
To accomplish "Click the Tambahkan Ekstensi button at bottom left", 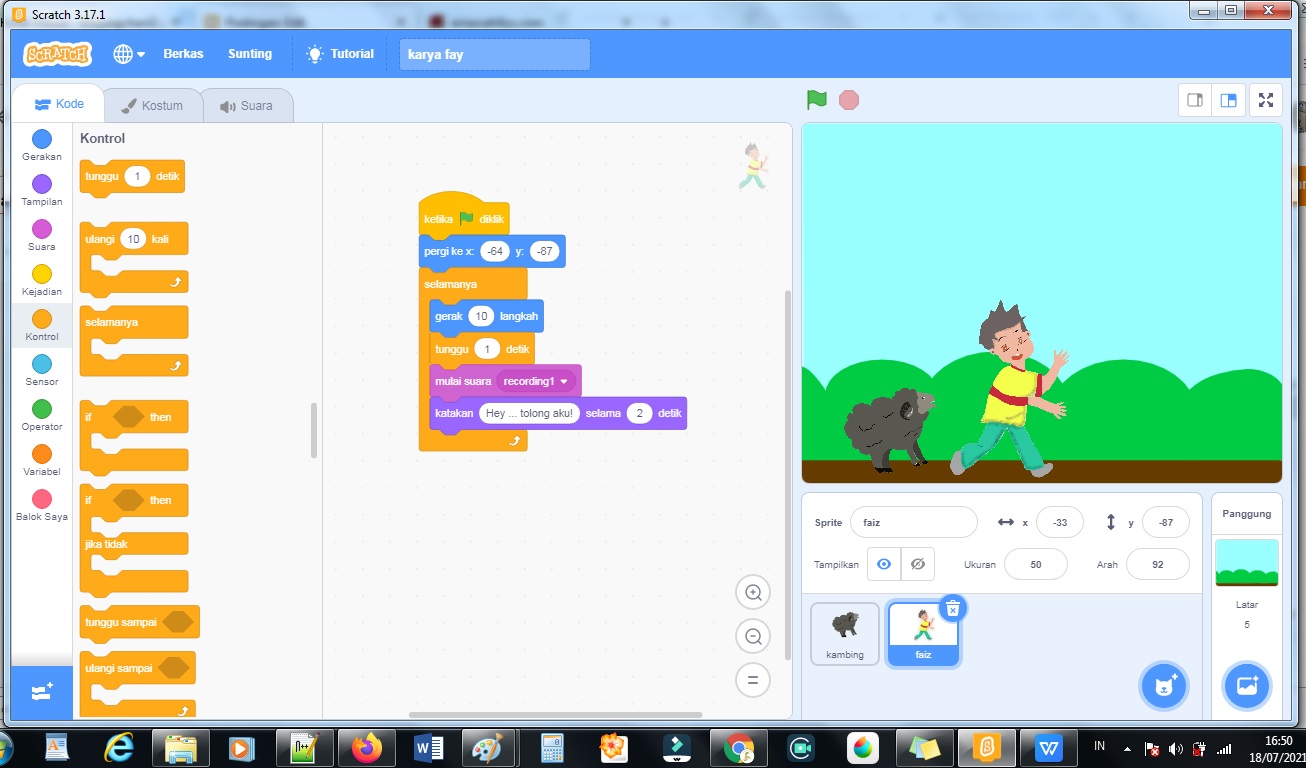I will (40, 690).
